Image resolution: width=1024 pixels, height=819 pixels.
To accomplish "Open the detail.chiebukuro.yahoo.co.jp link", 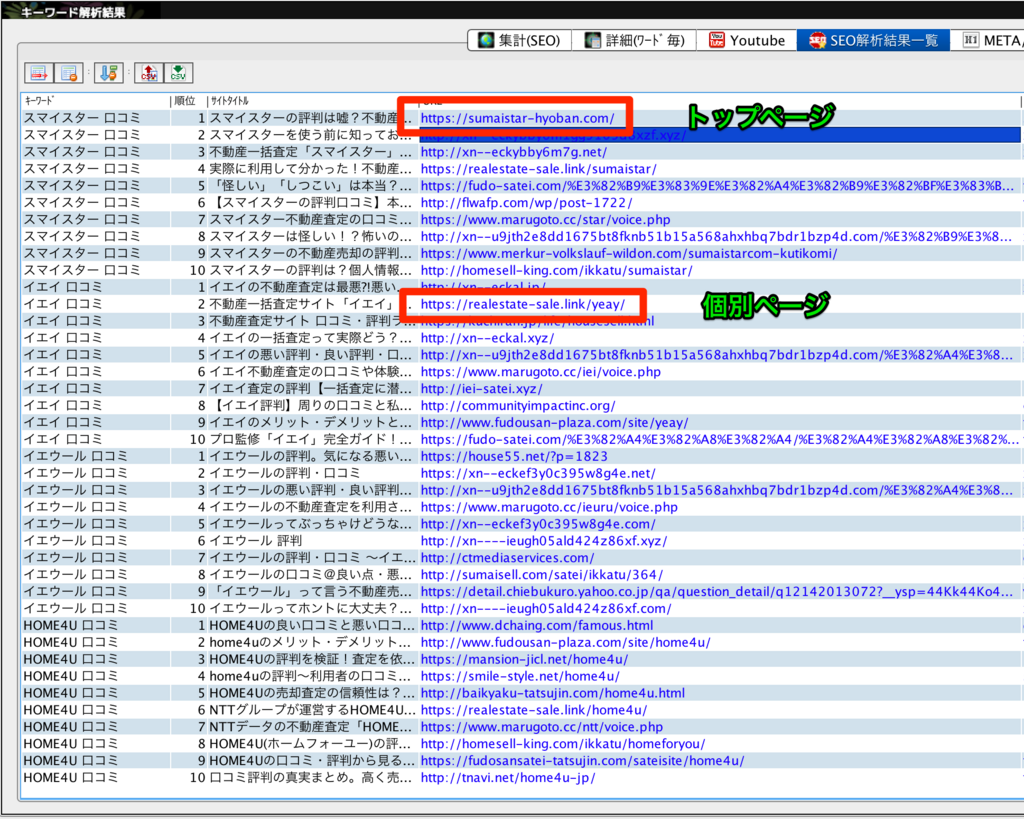I will 716,592.
